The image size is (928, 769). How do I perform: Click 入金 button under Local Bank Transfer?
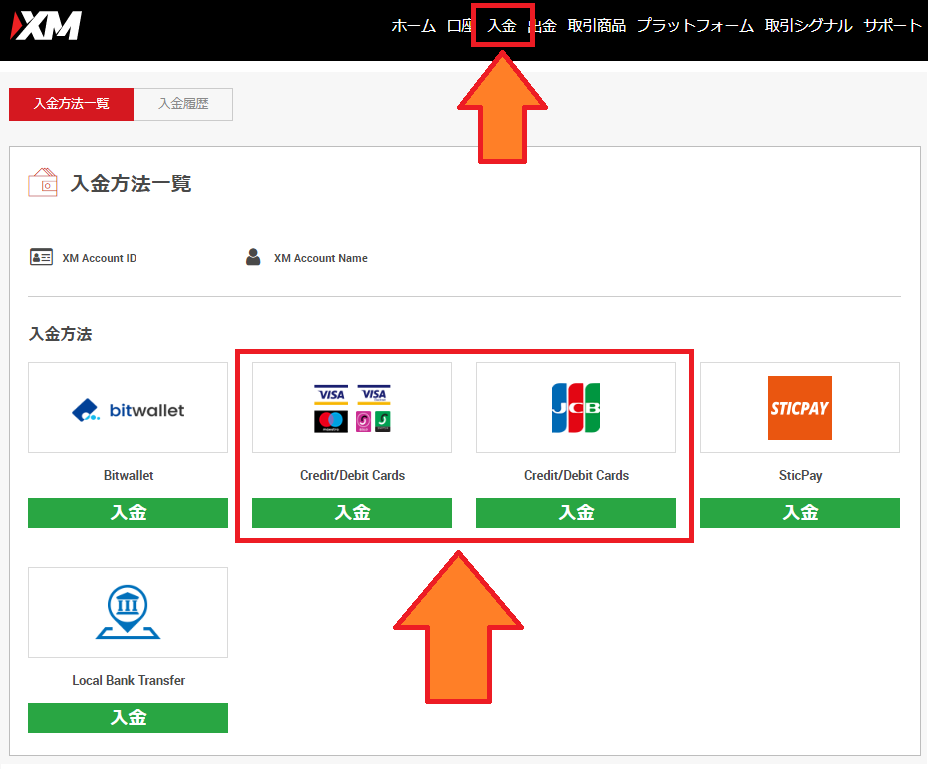[x=128, y=718]
